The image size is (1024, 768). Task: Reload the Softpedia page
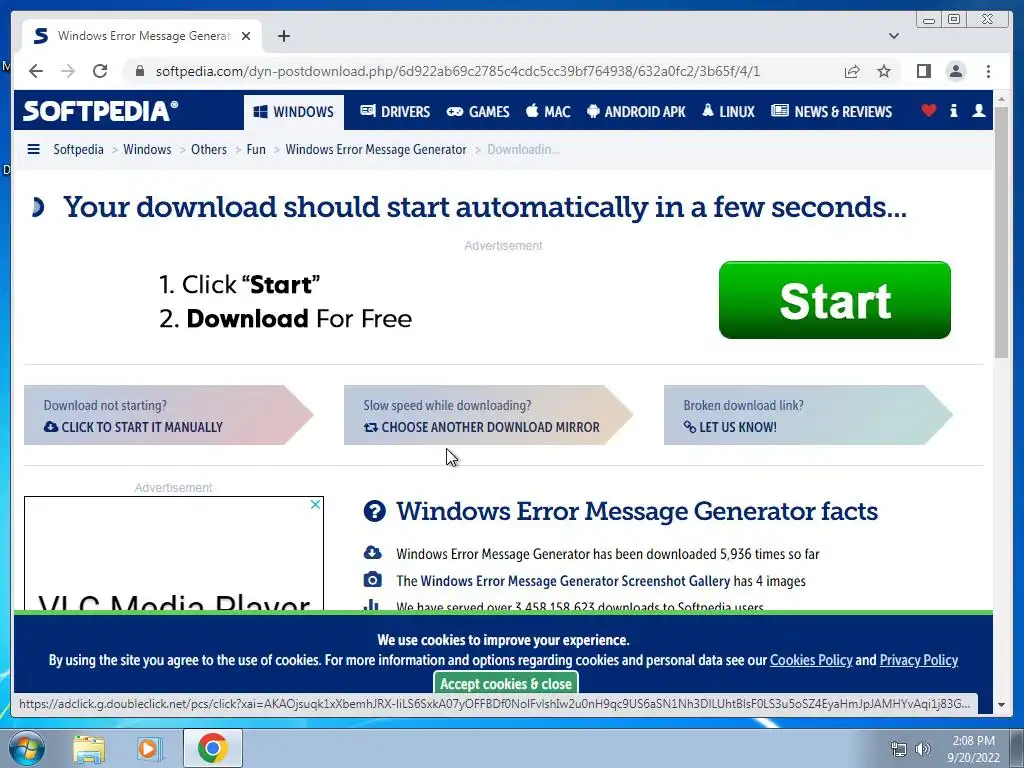coord(100,71)
